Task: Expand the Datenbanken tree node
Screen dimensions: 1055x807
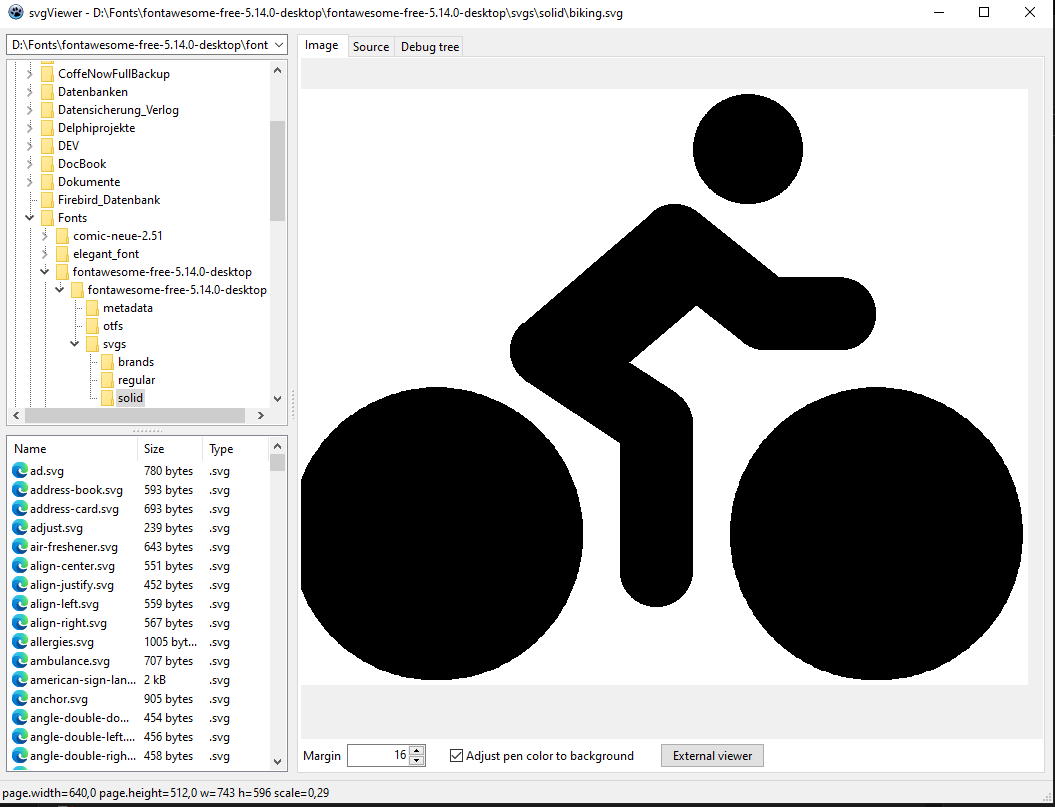Action: [29, 92]
